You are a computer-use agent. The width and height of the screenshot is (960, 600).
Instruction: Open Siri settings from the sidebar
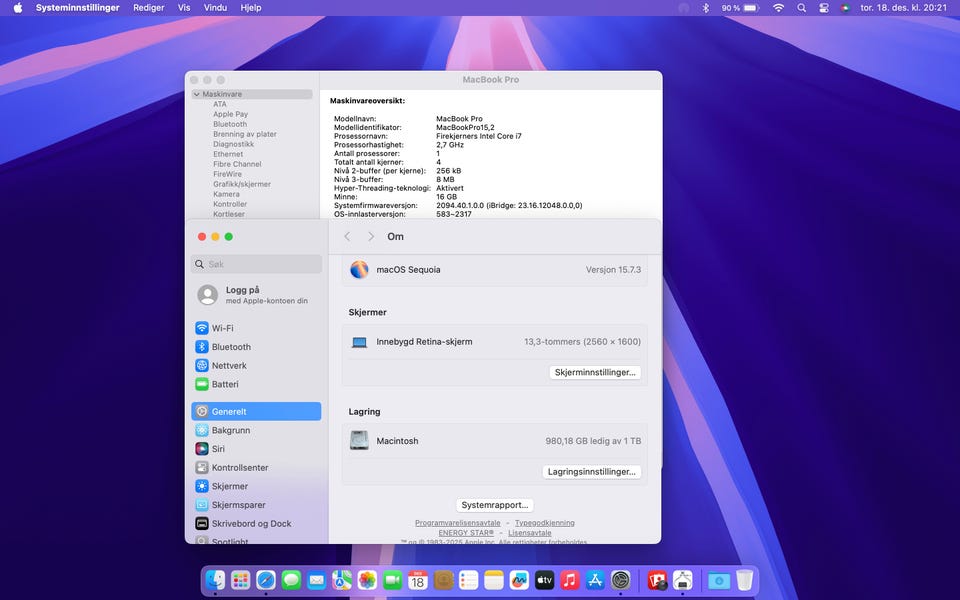click(217, 449)
